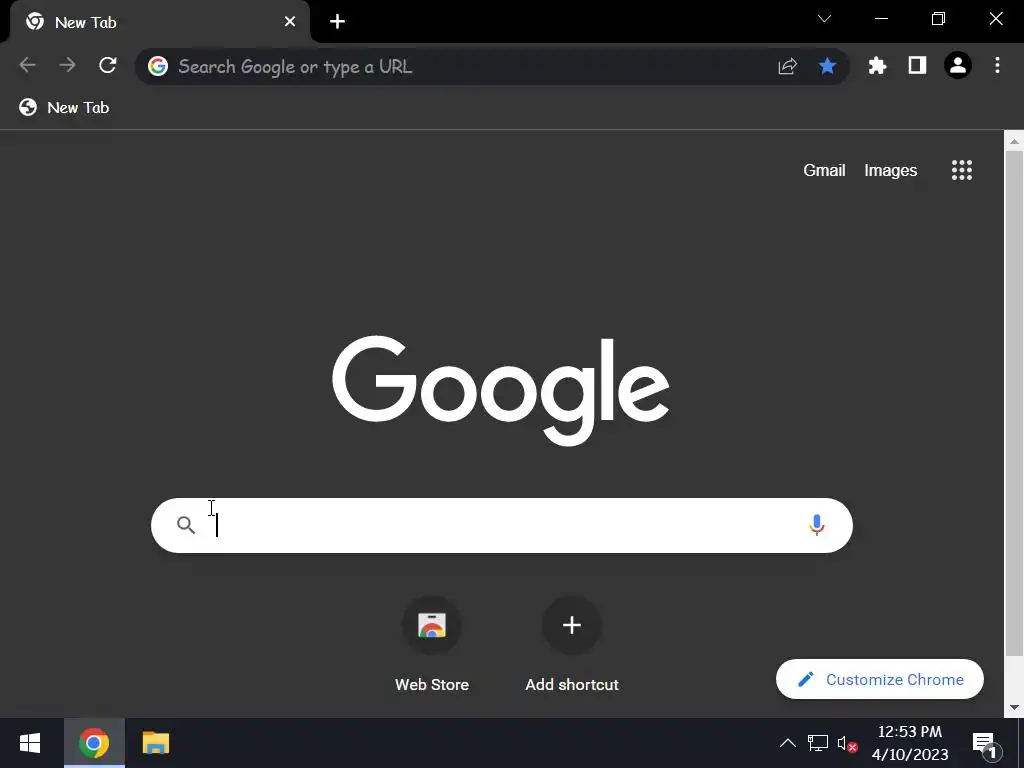Start voice search with microphone
1024x768 pixels.
click(816, 525)
